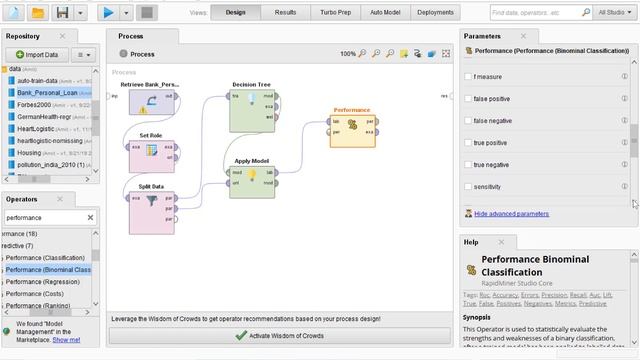Select the Performance operator
Screen dimensions: 640x360
(353, 131)
